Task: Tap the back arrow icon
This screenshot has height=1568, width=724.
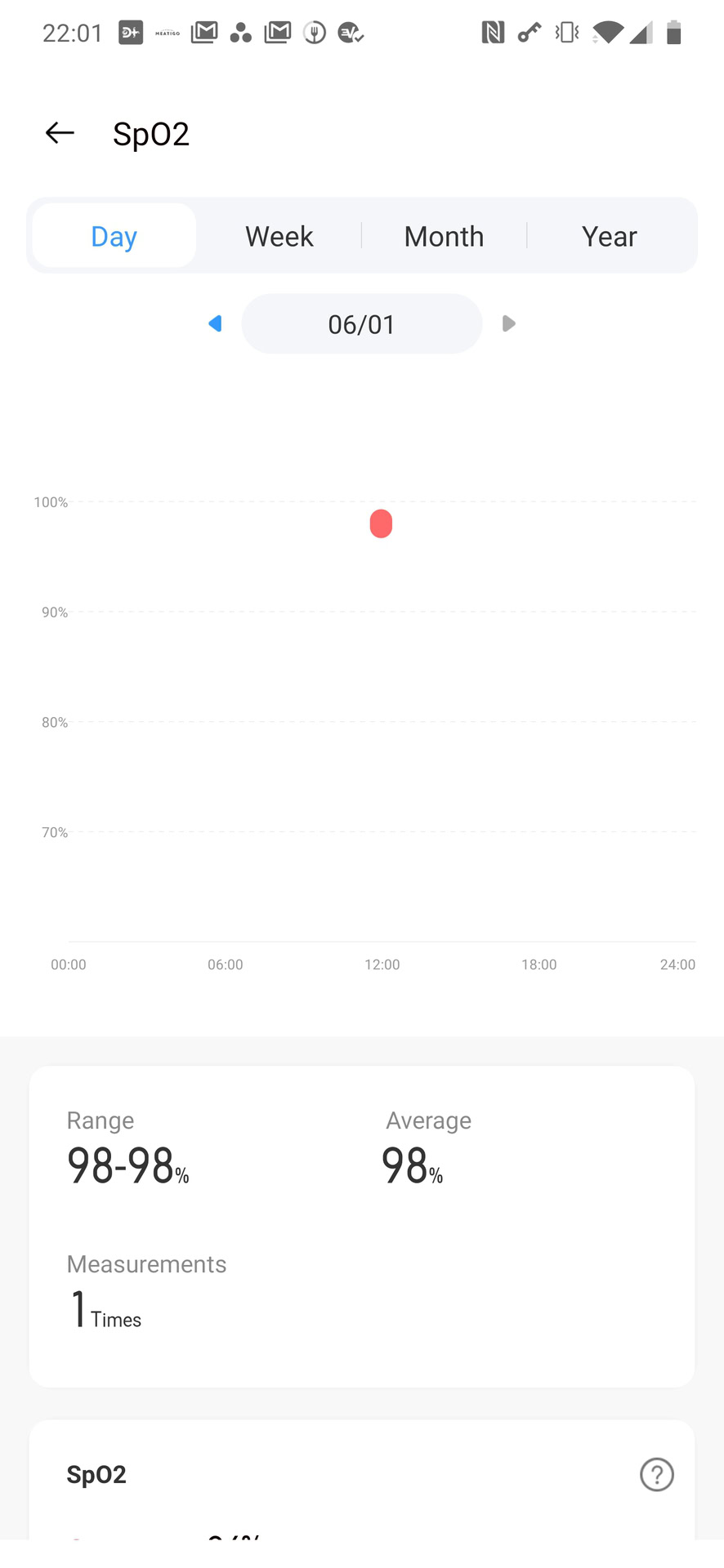Action: (60, 133)
